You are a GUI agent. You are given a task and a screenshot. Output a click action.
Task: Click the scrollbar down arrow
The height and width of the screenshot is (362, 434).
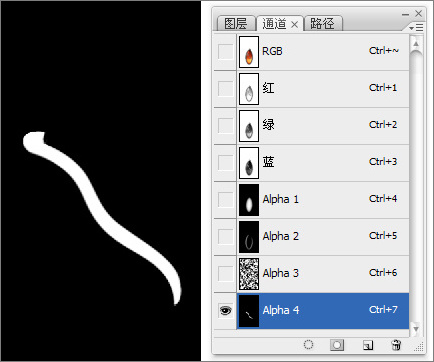(416, 329)
